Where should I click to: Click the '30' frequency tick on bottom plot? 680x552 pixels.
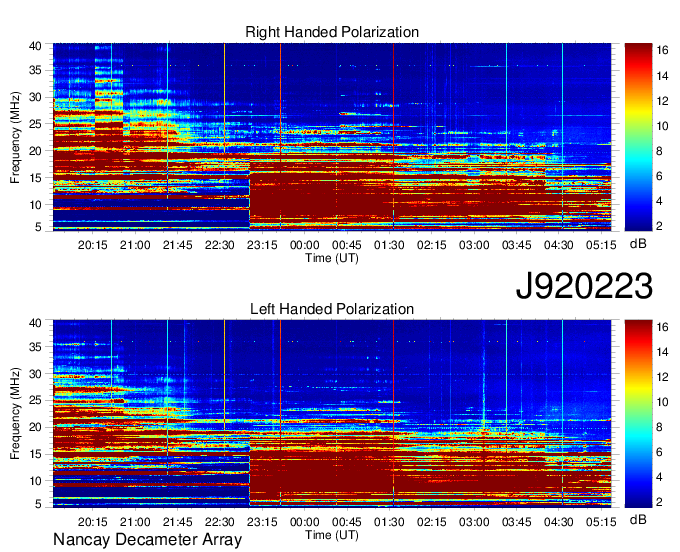[x=35, y=374]
